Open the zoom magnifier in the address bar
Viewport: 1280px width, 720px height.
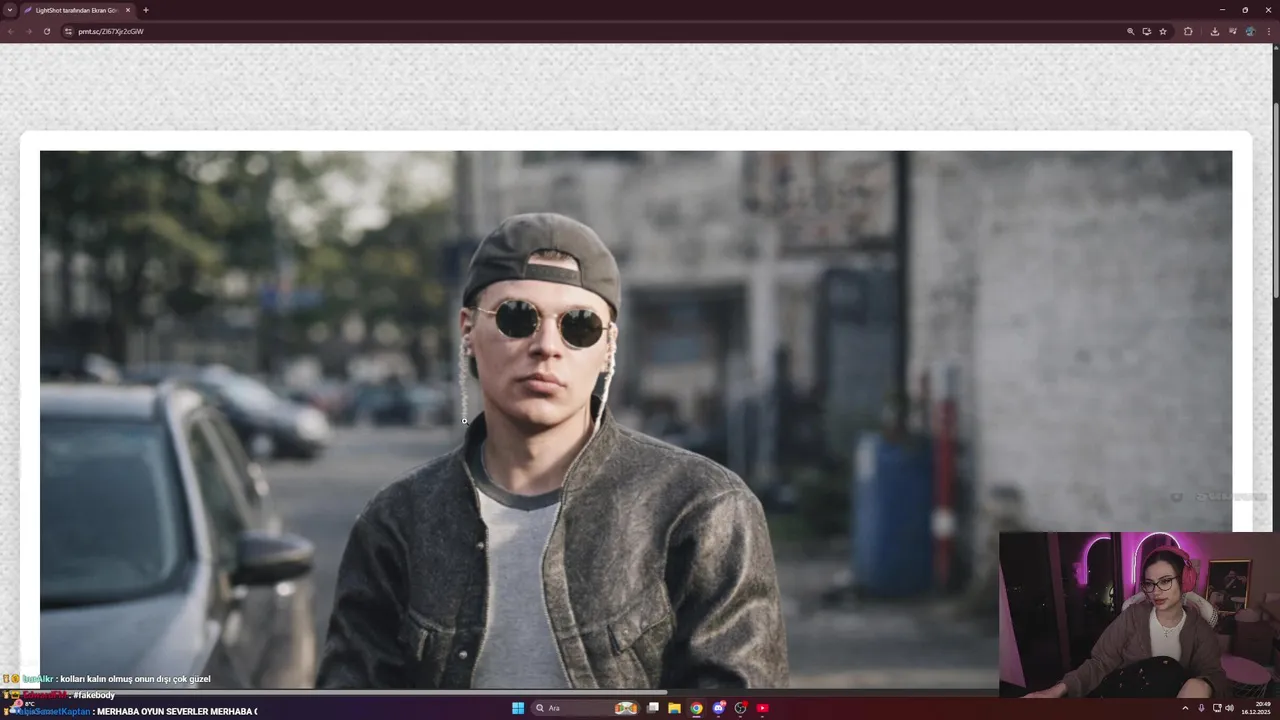1131,31
